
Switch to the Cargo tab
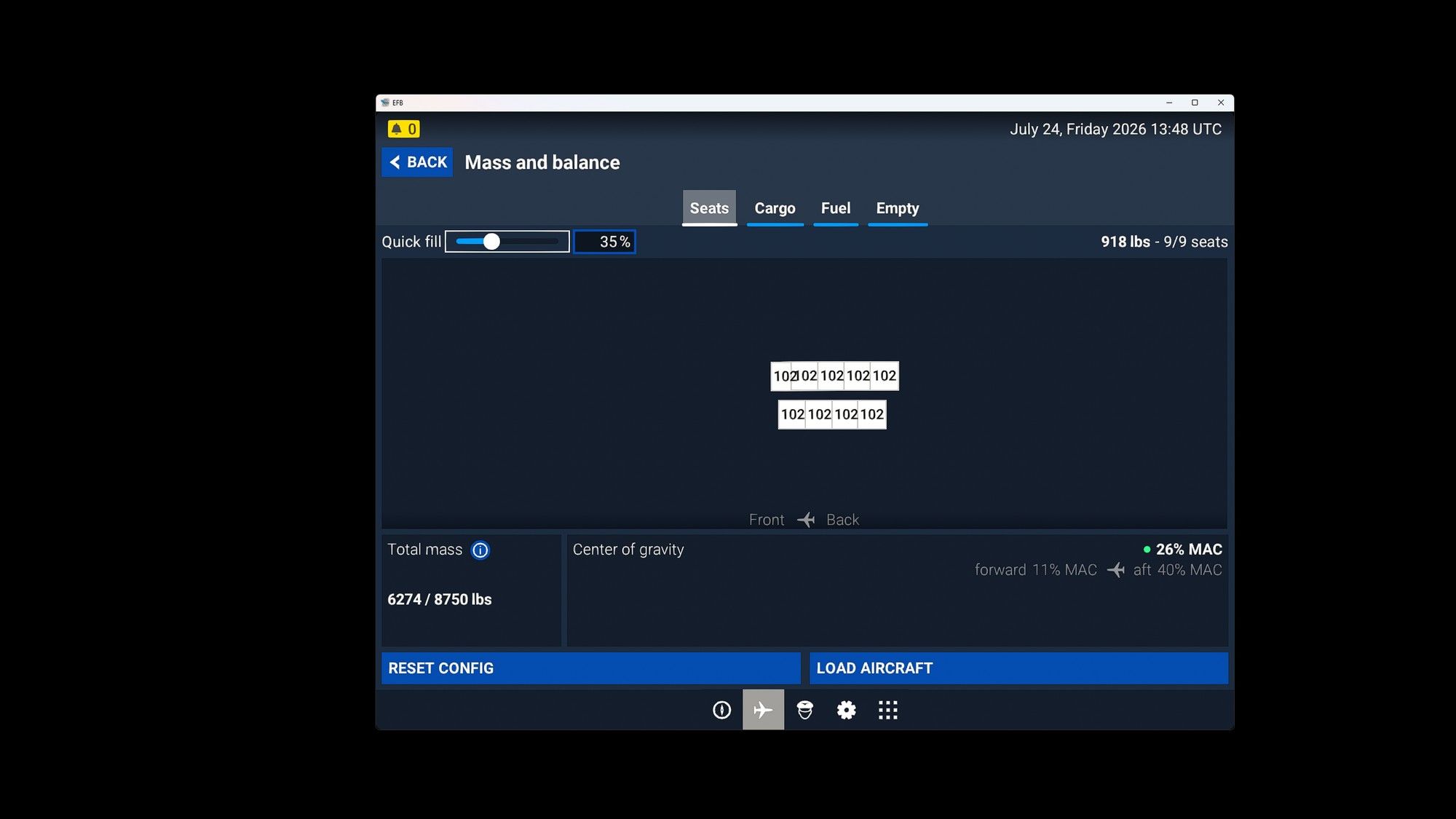pyautogui.click(x=775, y=209)
